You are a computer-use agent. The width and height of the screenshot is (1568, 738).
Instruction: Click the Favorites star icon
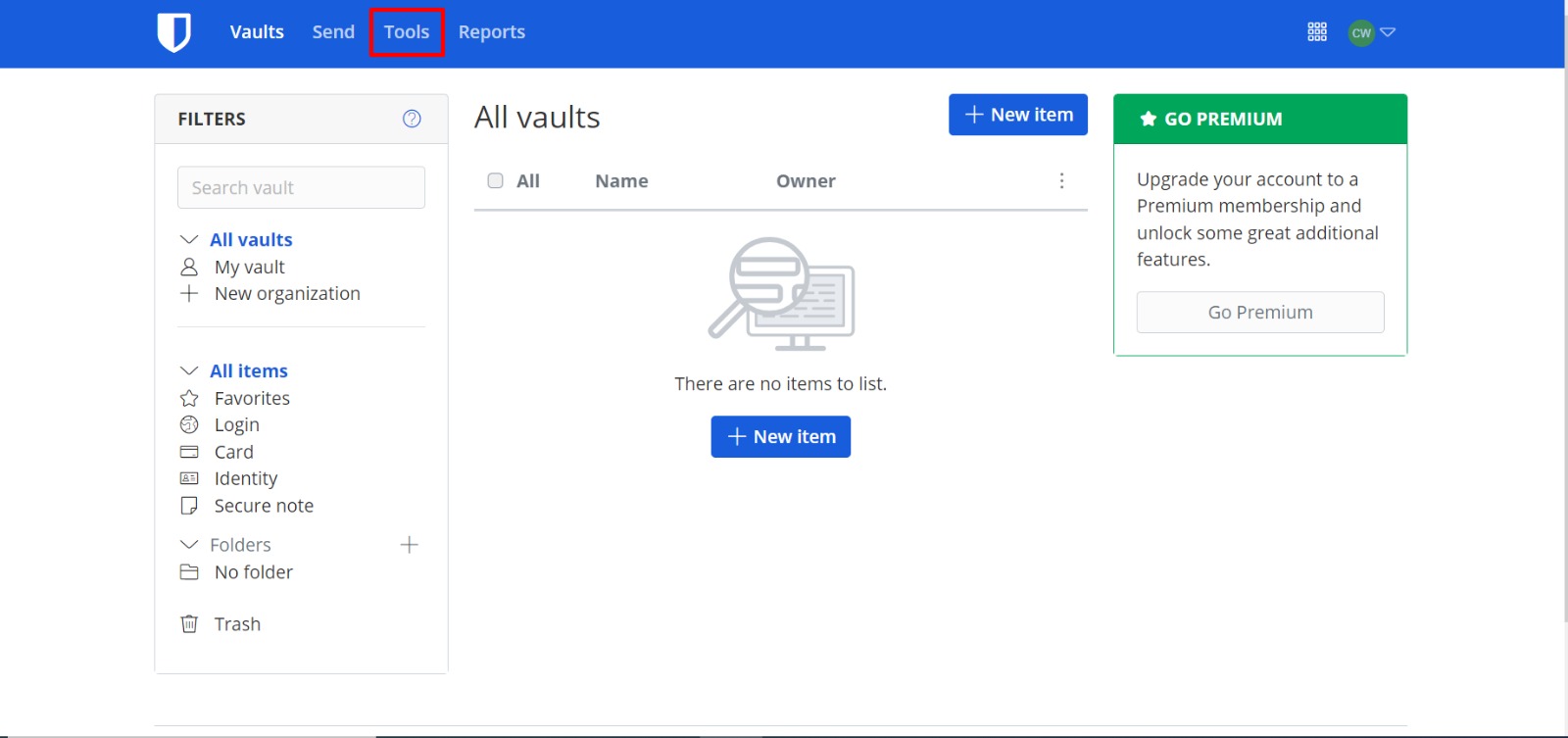pos(189,398)
